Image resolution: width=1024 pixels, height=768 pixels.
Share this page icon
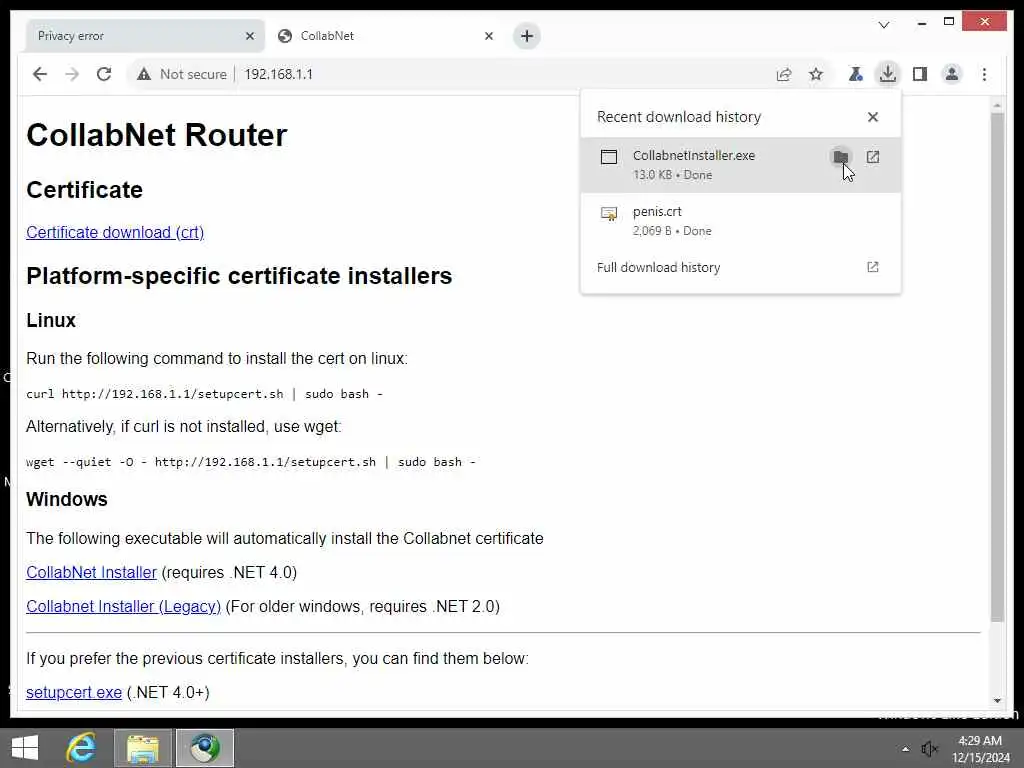(x=784, y=74)
